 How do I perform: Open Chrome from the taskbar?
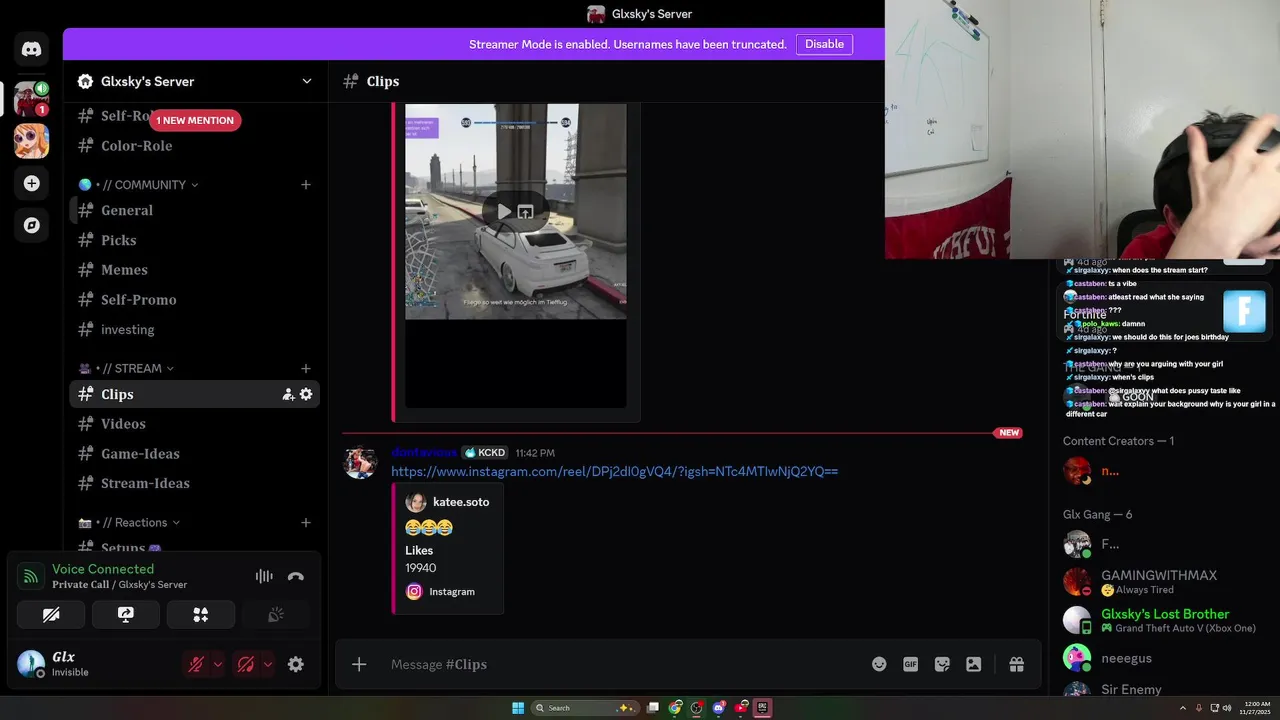(x=675, y=708)
